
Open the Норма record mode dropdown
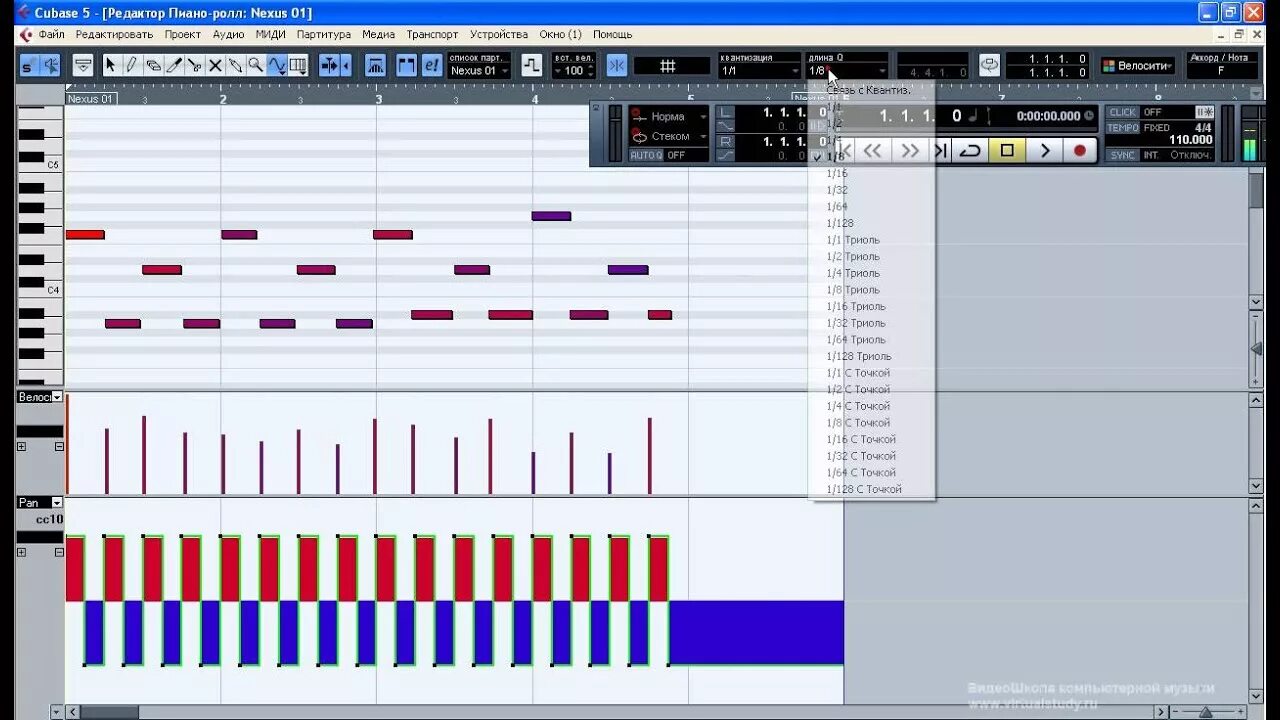pos(669,117)
